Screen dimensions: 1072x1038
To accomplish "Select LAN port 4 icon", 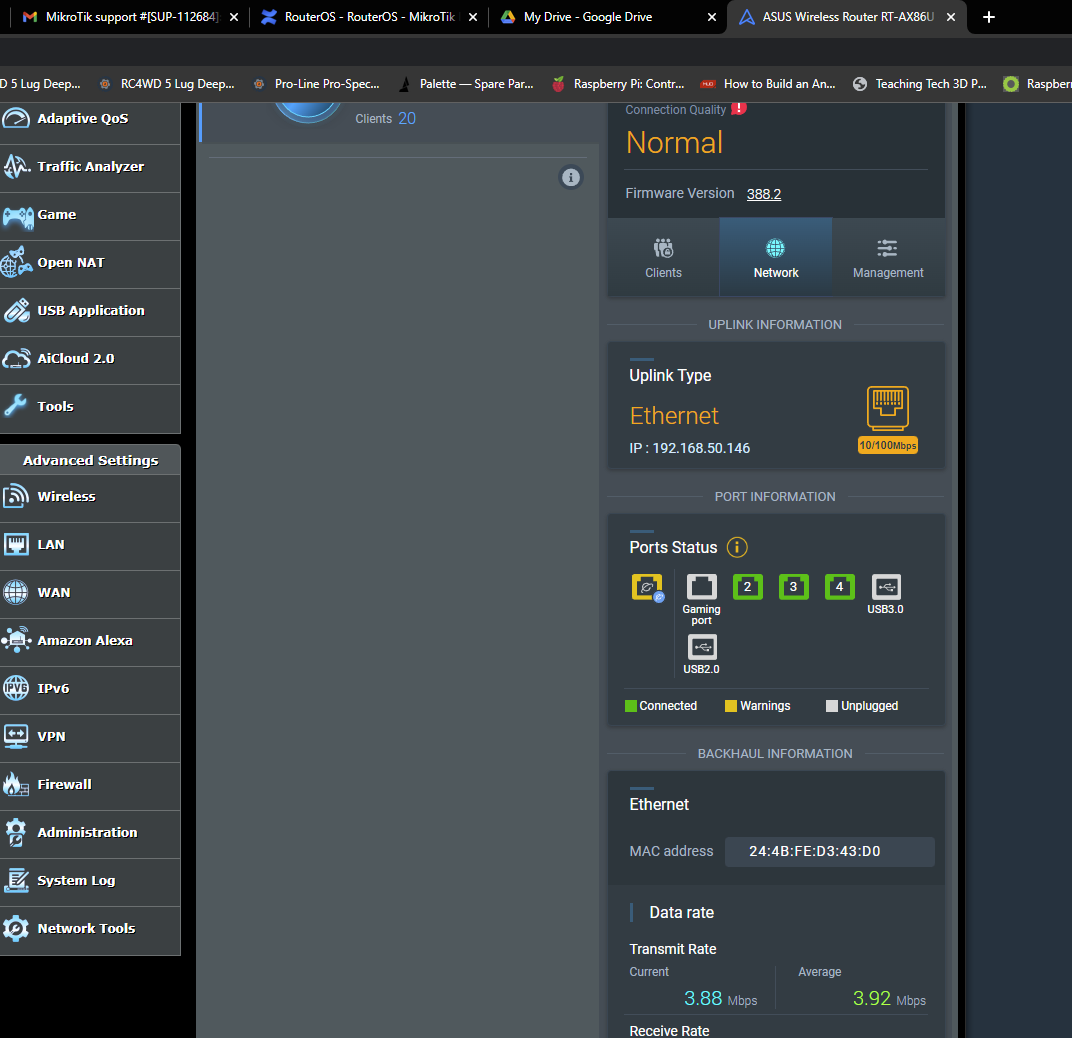I will click(840, 587).
